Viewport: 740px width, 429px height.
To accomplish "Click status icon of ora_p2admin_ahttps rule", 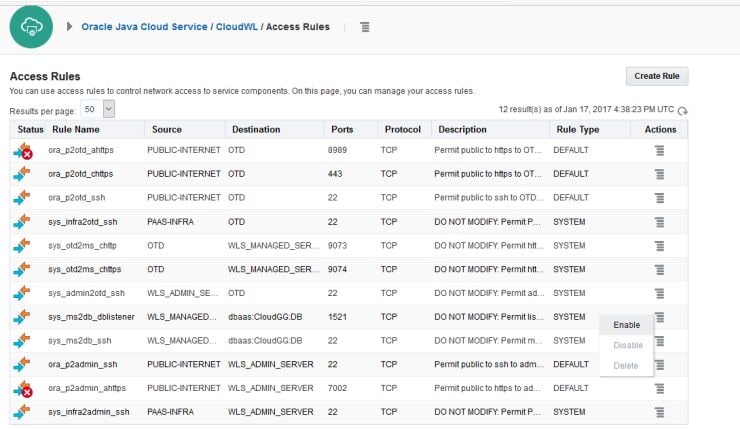I will tap(23, 388).
